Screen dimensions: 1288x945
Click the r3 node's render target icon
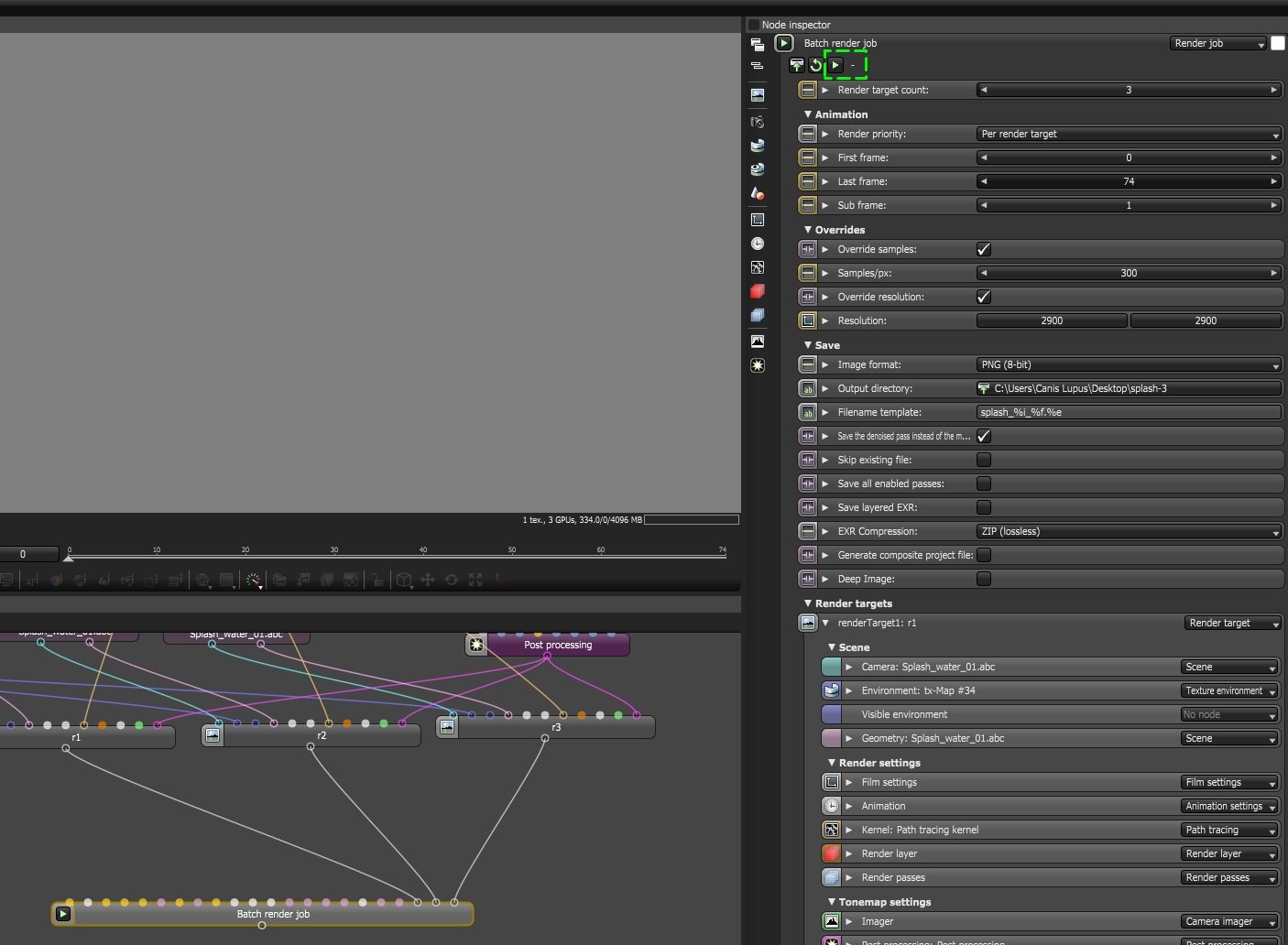tap(447, 727)
